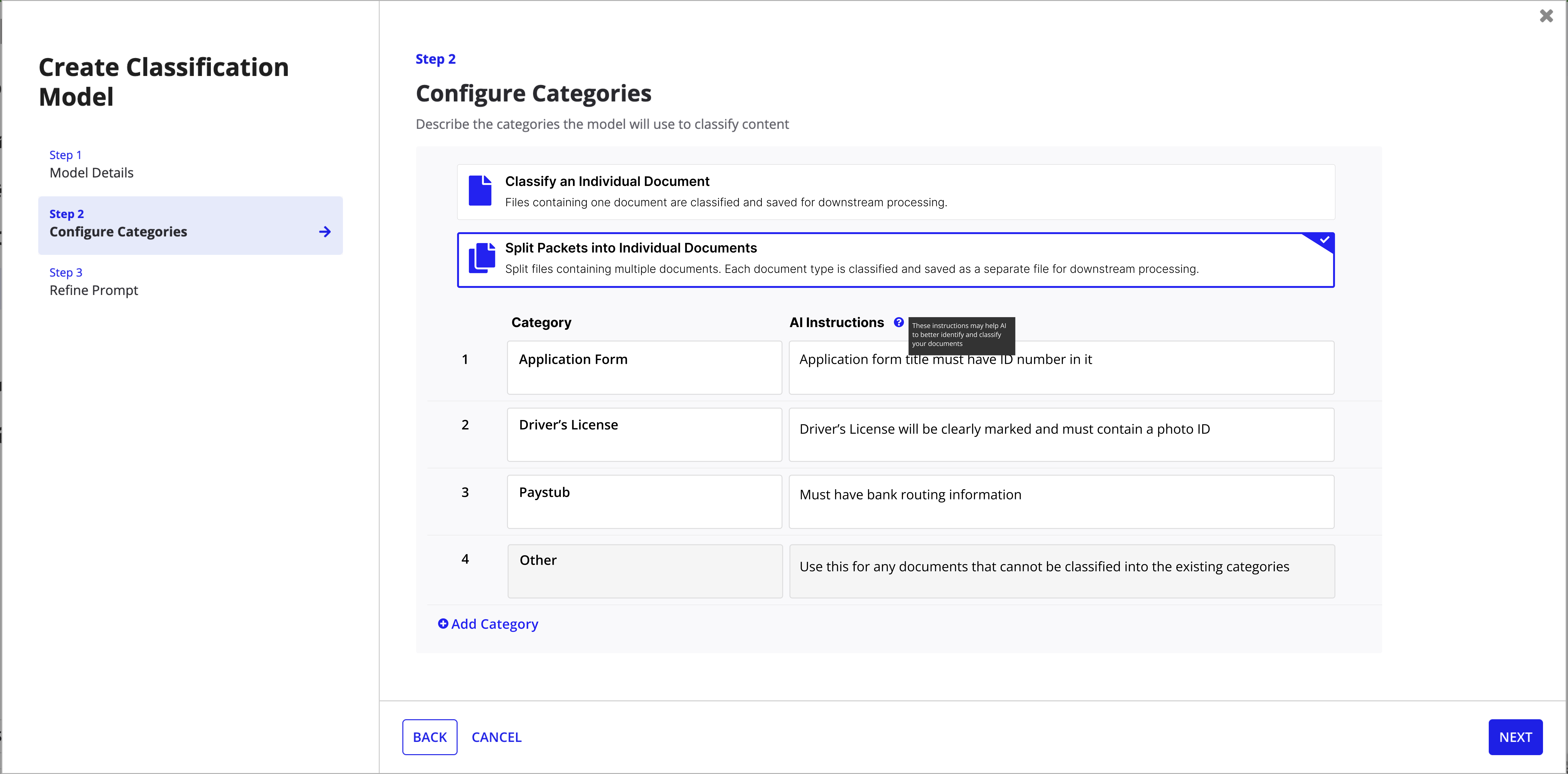
Task: Click the Driver's License category field
Action: [644, 434]
